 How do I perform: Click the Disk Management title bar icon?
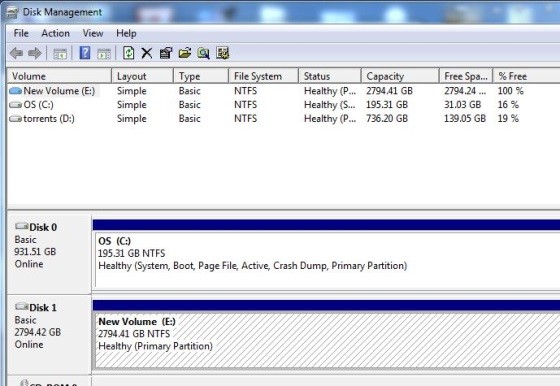tap(12, 12)
